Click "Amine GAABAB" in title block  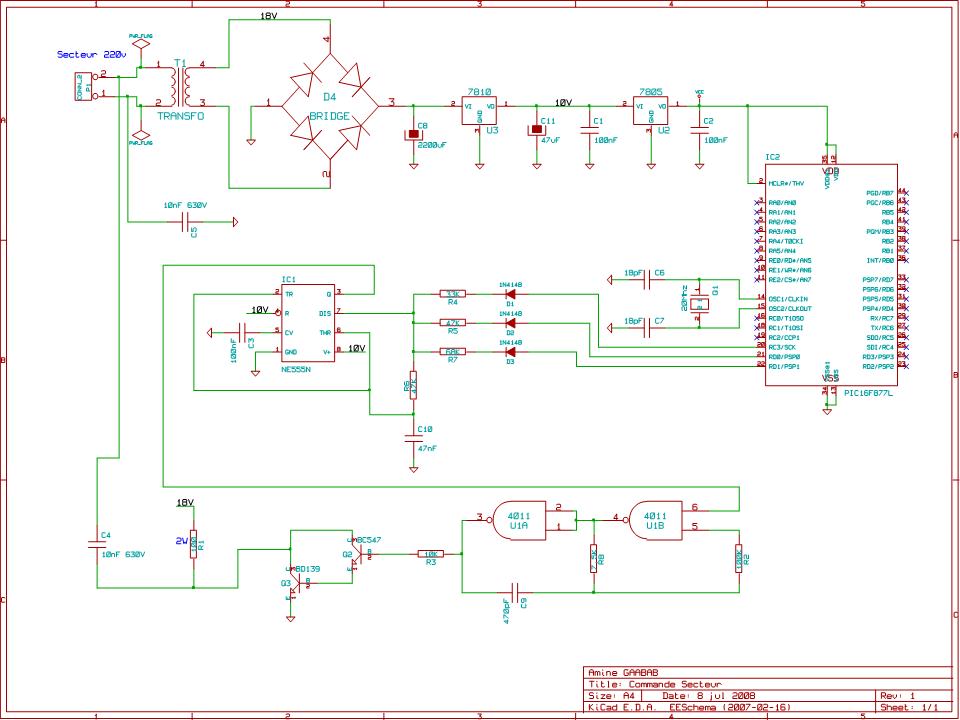pos(623,672)
